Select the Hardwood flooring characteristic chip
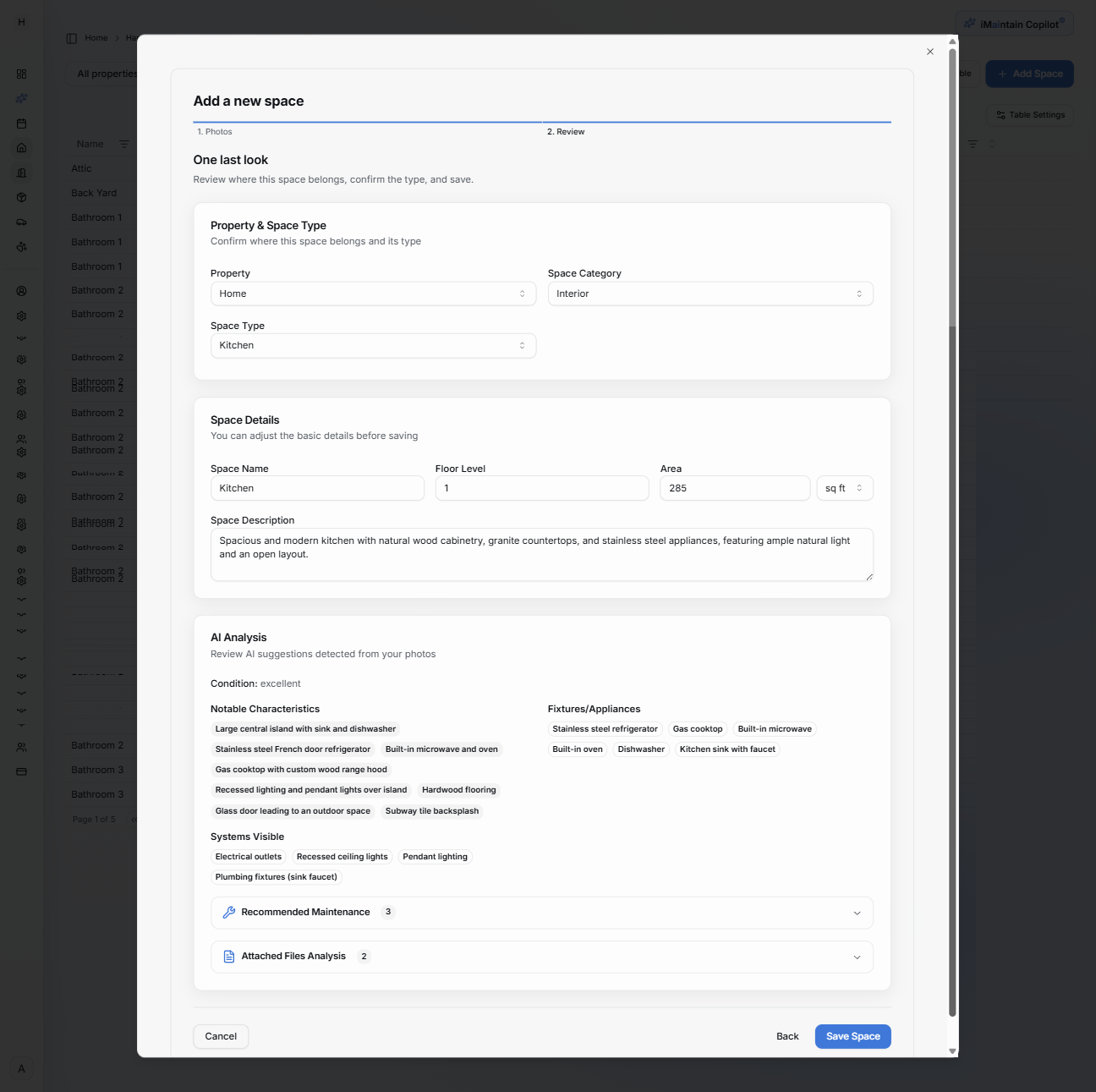Viewport: 1096px width, 1092px height. coord(459,789)
